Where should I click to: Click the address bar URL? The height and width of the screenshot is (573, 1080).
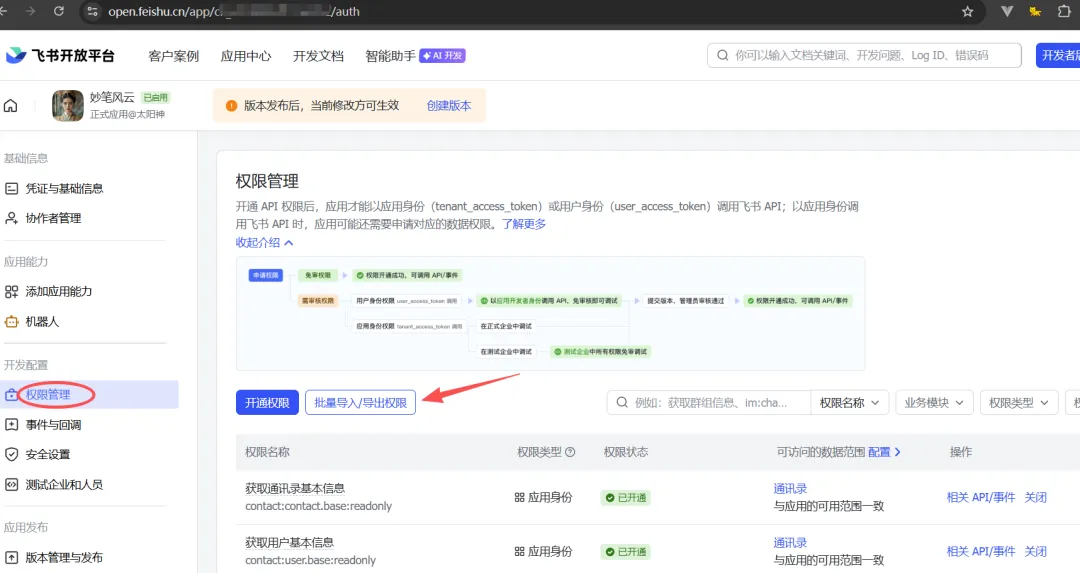[233, 11]
